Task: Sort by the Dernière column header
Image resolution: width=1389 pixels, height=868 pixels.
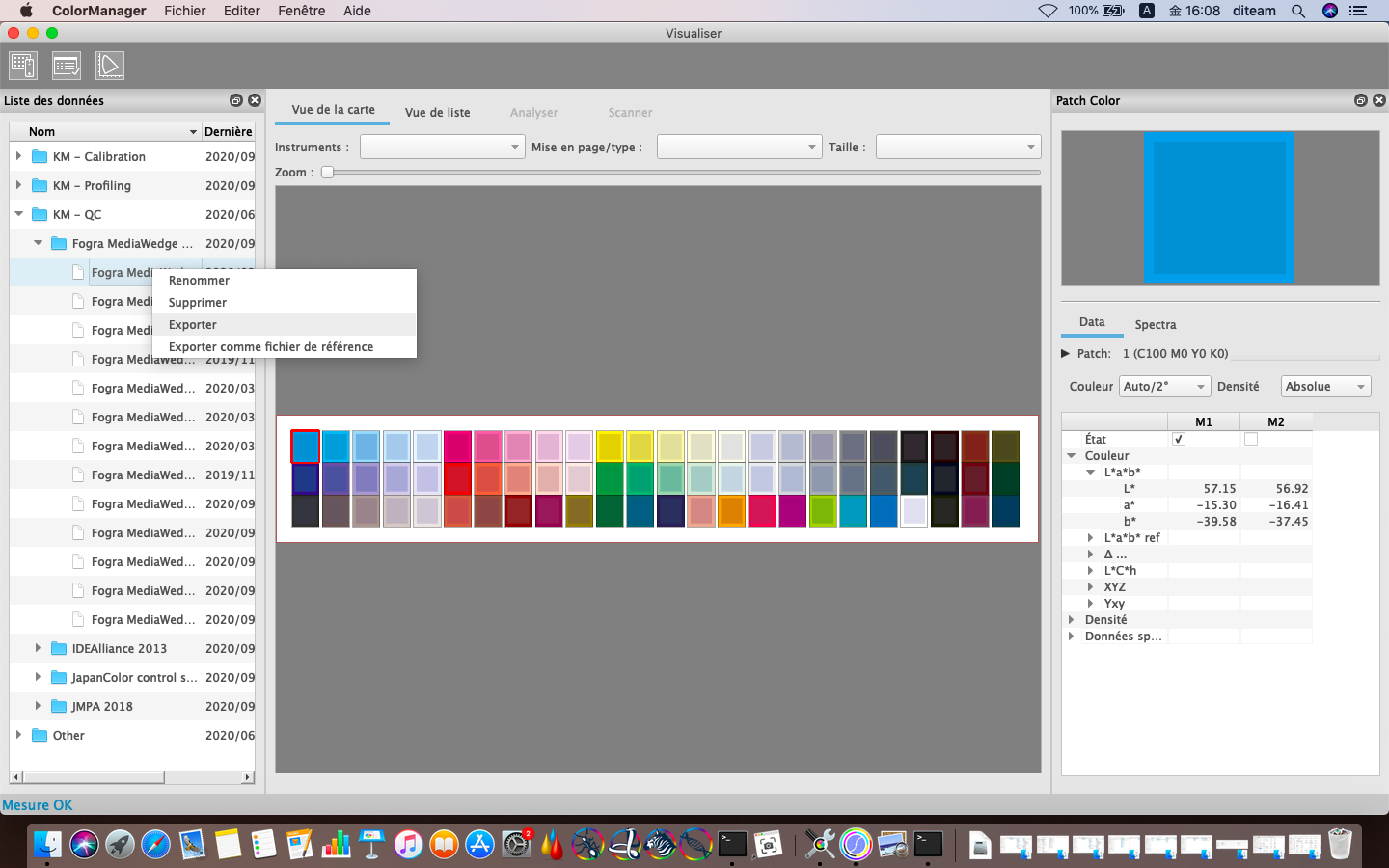Action: pyautogui.click(x=229, y=131)
